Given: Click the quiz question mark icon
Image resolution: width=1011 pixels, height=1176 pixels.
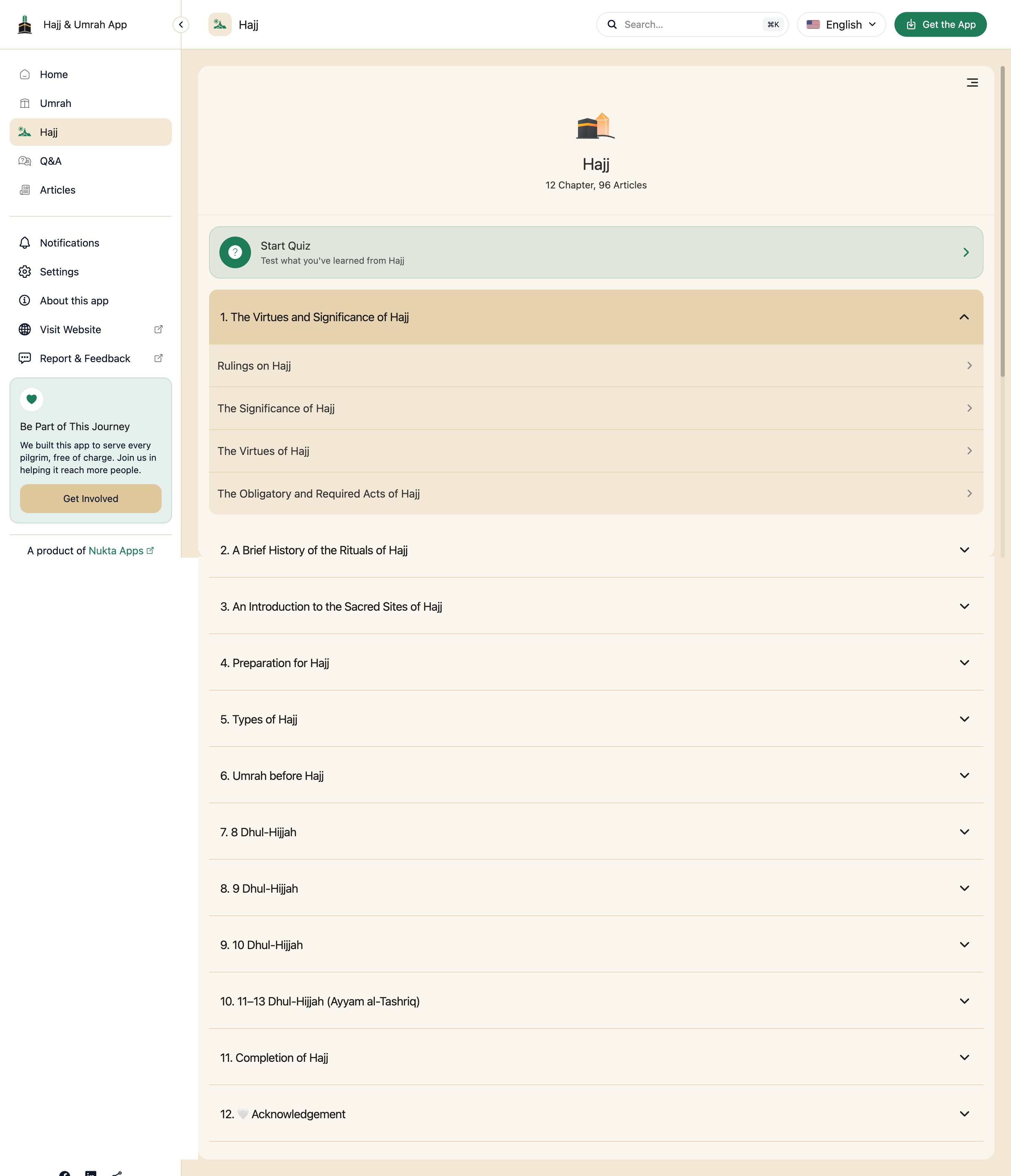Looking at the screenshot, I should coord(235,253).
